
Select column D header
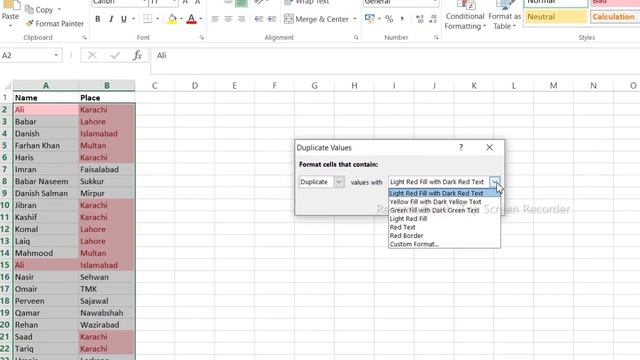[195, 86]
